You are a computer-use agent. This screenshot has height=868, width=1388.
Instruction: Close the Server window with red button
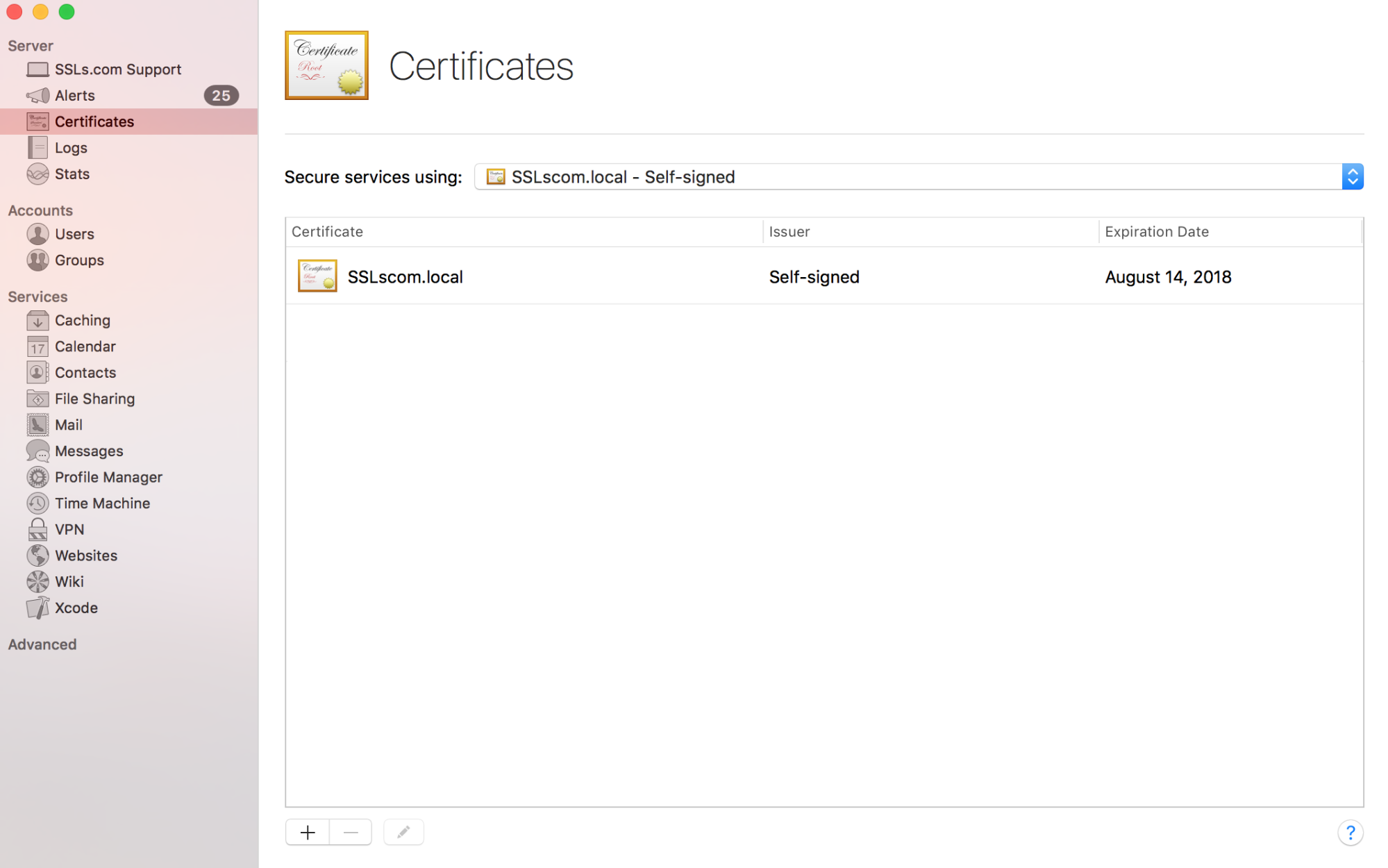14,12
